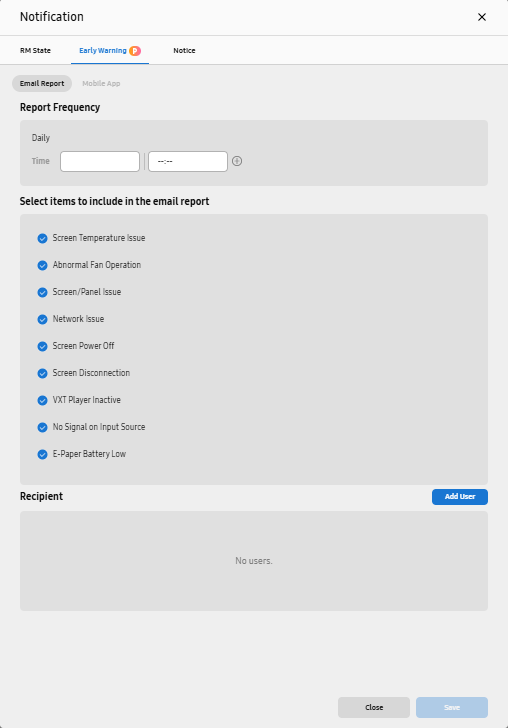Click the premium P badge on Early Warning

pos(135,51)
